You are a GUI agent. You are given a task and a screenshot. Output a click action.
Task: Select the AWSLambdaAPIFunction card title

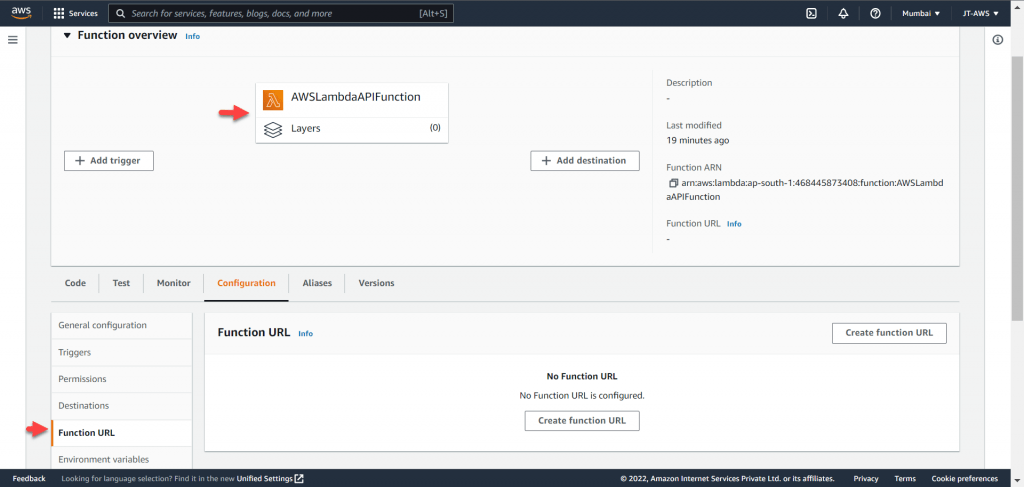point(356,97)
